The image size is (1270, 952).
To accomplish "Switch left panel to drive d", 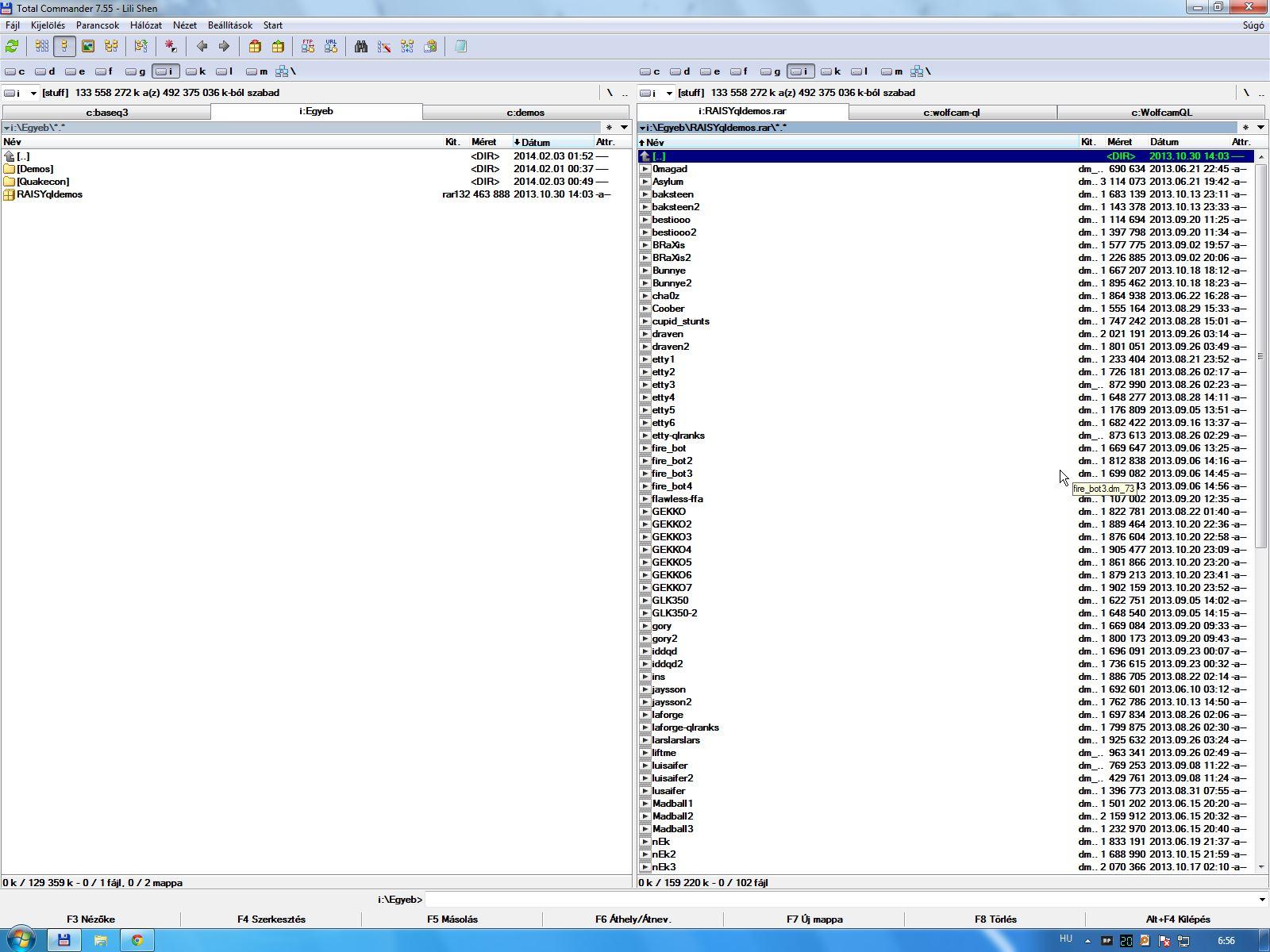I will (45, 71).
